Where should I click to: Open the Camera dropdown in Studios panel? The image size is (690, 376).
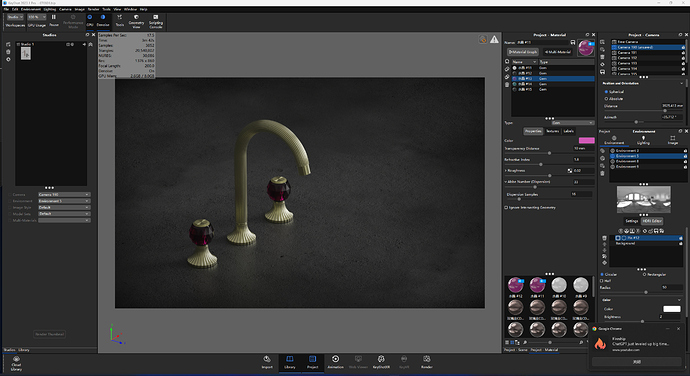point(64,195)
